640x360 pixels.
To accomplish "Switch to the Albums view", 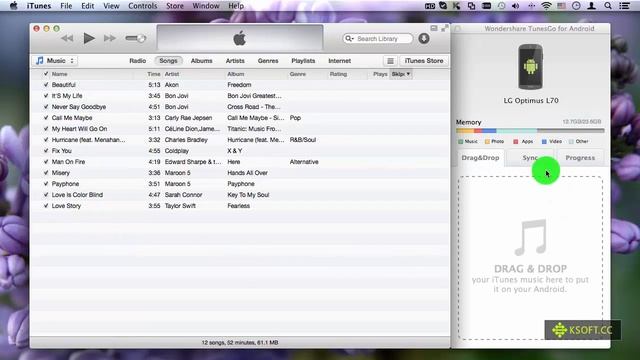I will [x=202, y=61].
